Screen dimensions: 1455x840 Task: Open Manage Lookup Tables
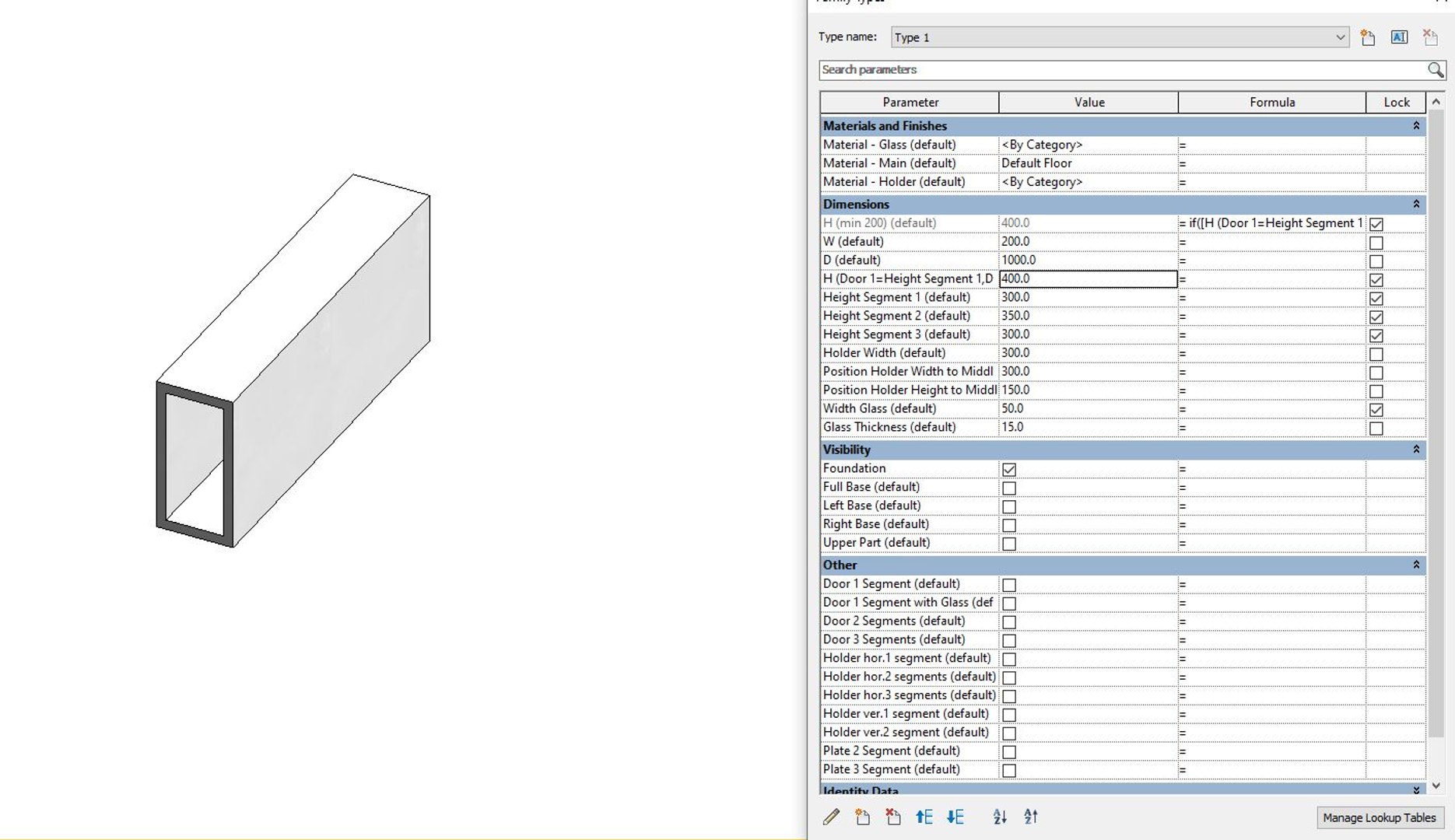click(x=1380, y=817)
